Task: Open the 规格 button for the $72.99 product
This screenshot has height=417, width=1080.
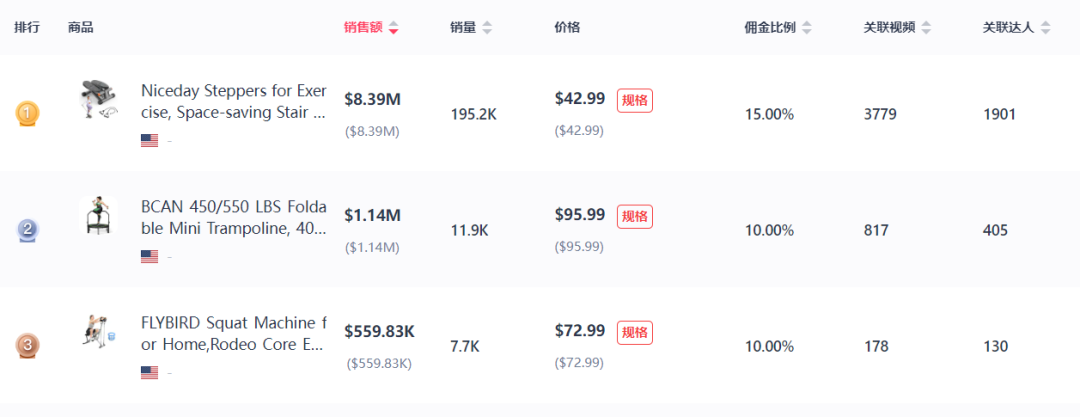Action: pos(634,332)
